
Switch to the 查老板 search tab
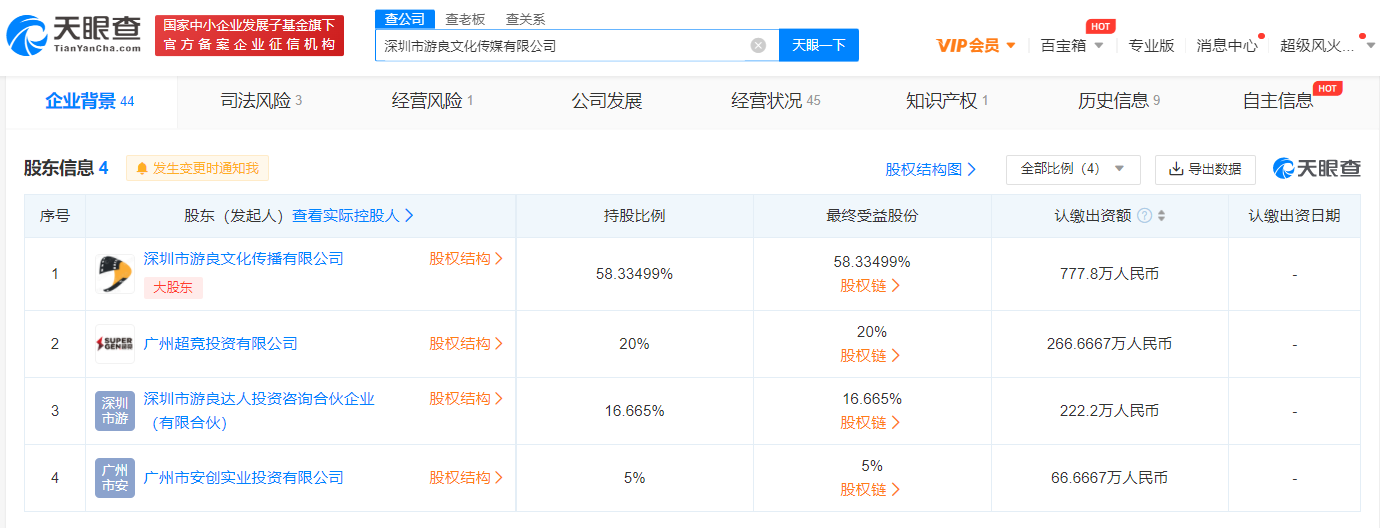(x=465, y=19)
